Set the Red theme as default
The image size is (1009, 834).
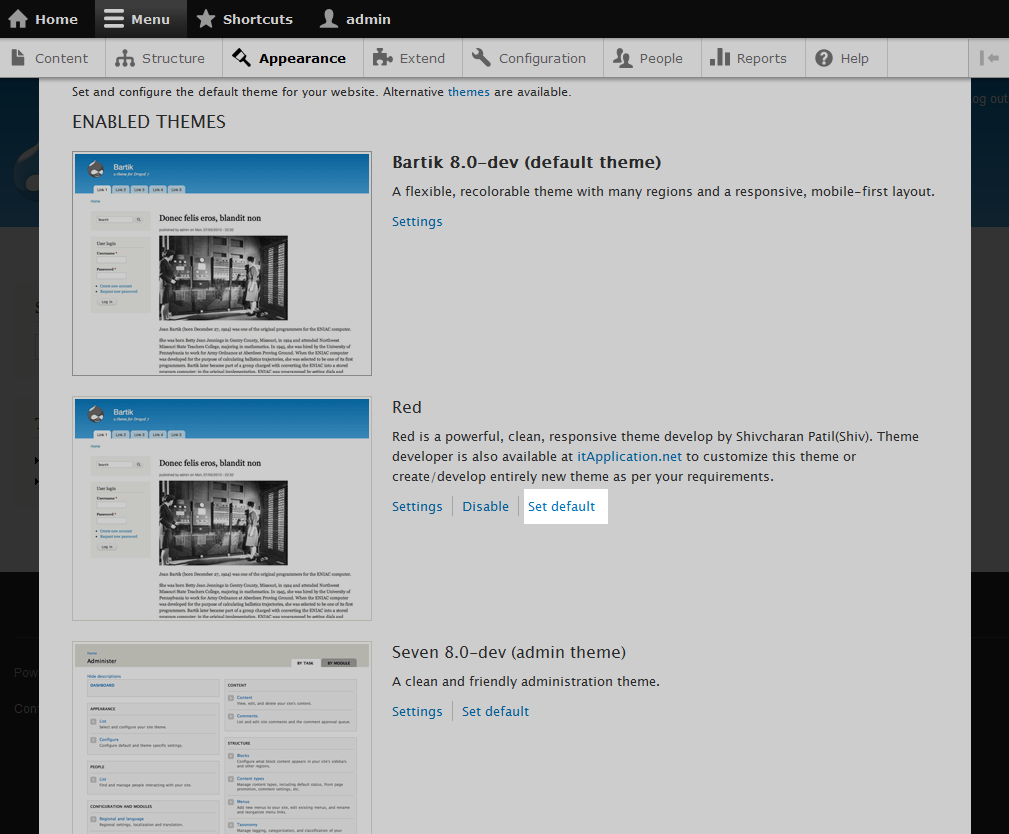tap(561, 507)
